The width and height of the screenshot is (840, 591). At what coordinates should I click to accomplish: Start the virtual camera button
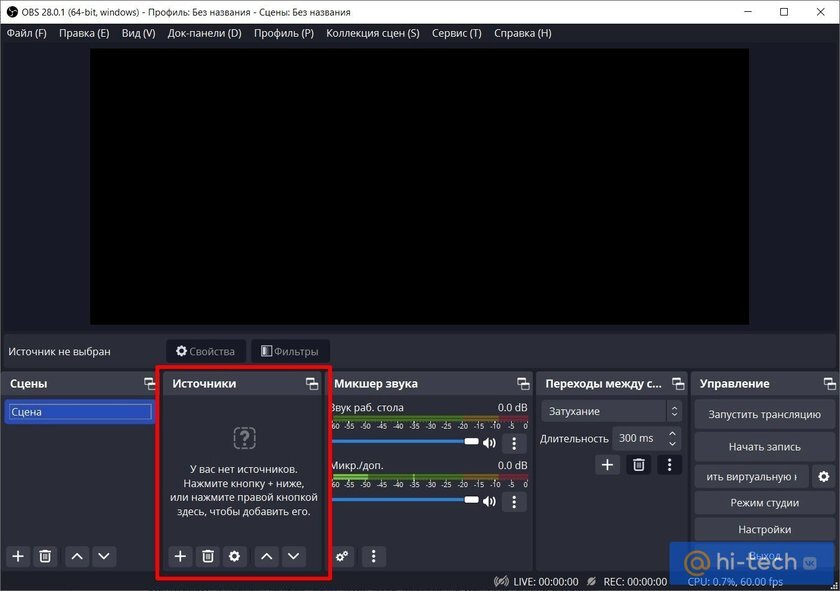pos(752,476)
